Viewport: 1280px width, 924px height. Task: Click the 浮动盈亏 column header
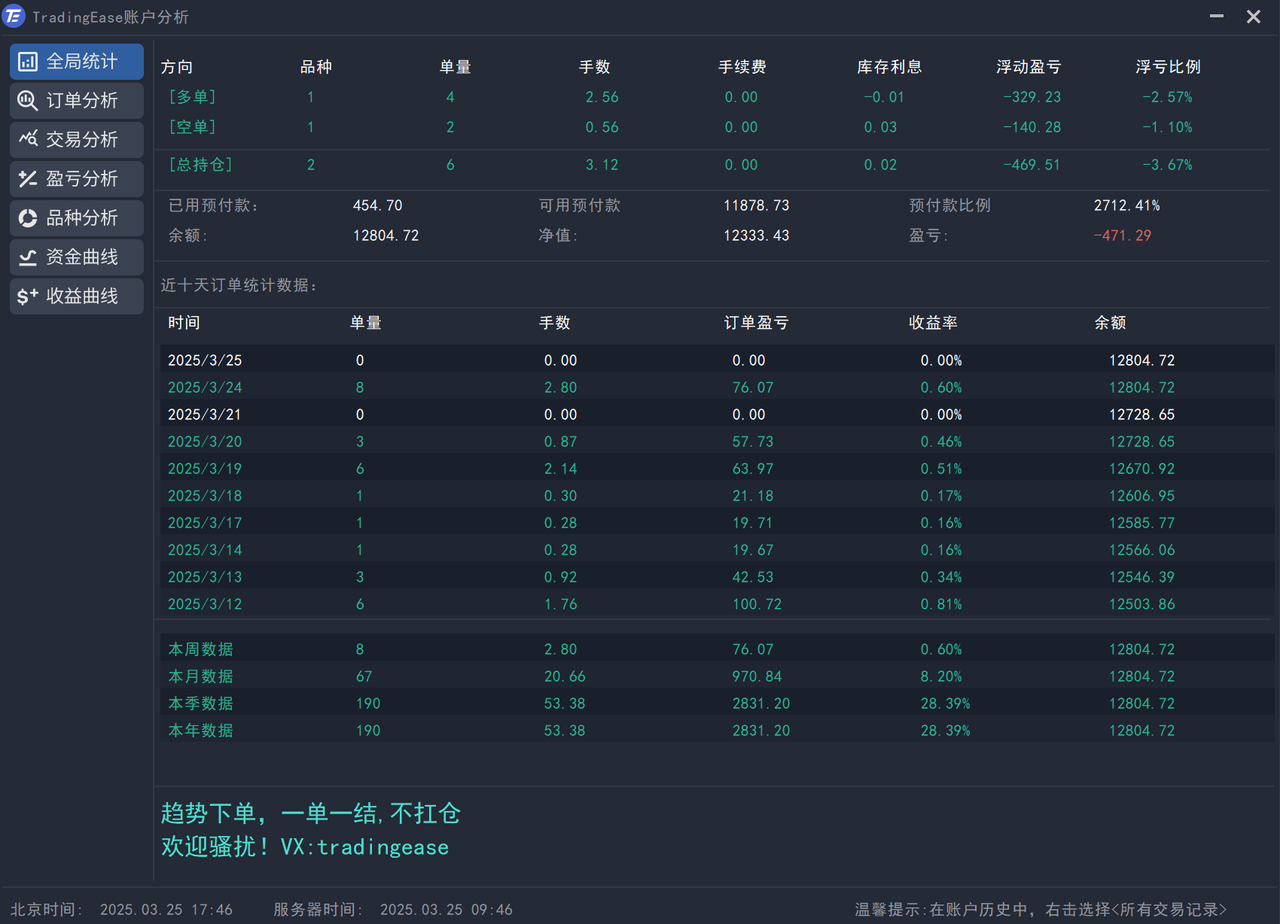pos(1029,67)
